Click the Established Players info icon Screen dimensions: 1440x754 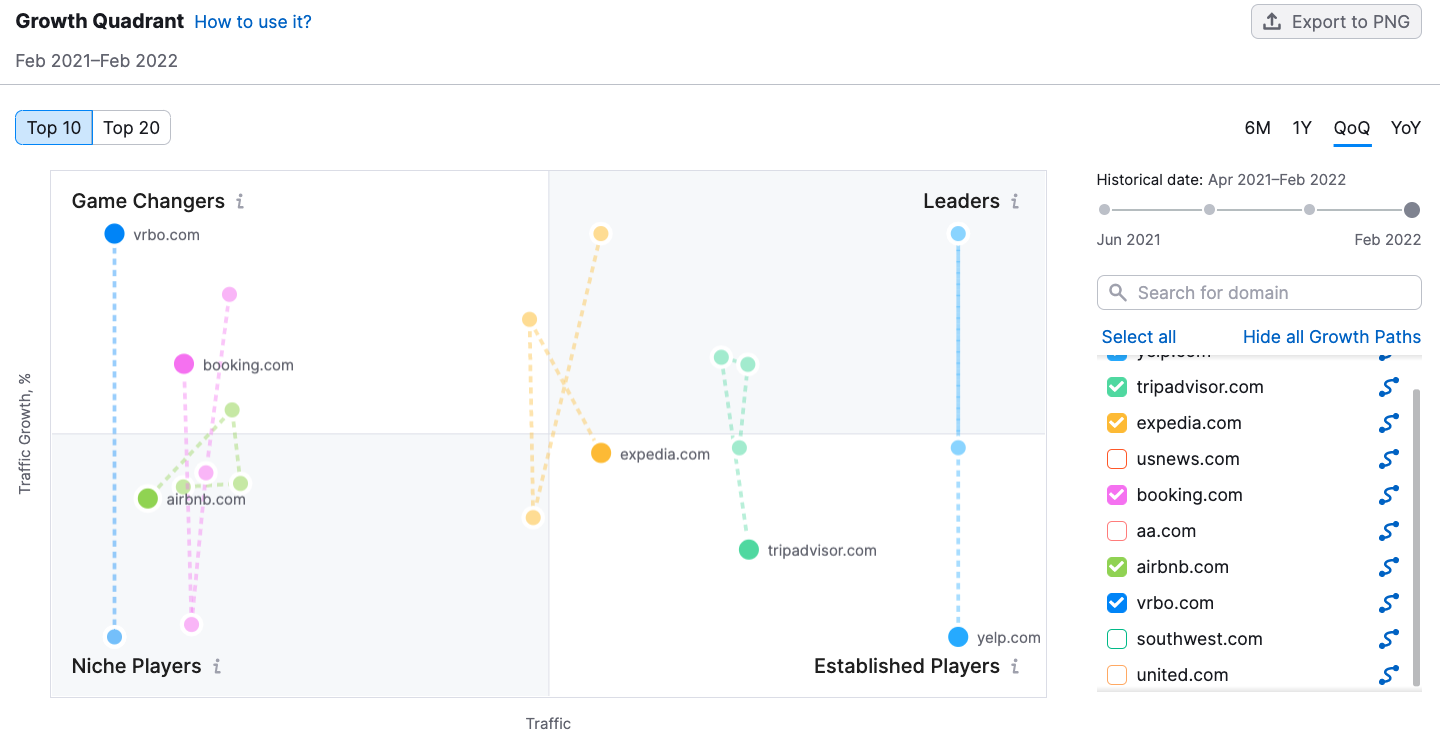(1015, 667)
